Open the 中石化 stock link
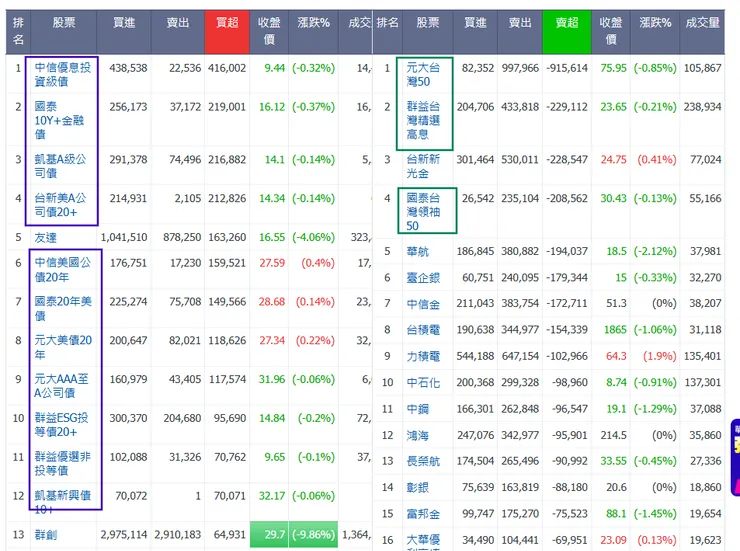 (x=423, y=383)
